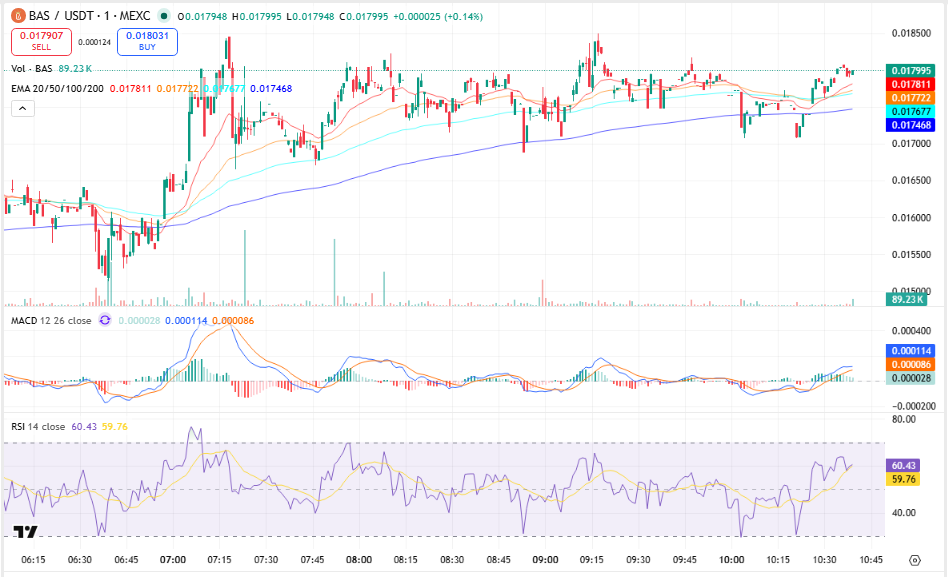Click the 0.015500 price scale label
Viewport: 948px width, 577px height.
click(x=911, y=255)
